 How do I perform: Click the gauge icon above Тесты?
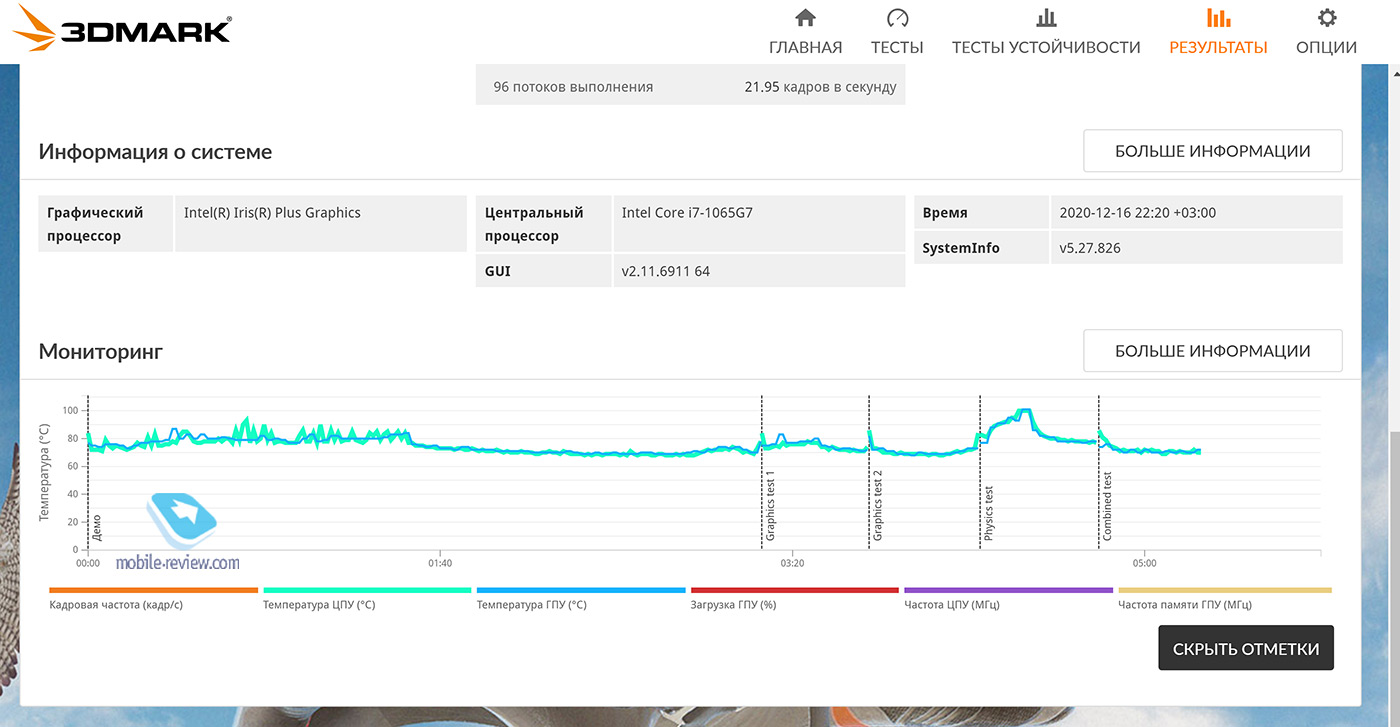(897, 18)
